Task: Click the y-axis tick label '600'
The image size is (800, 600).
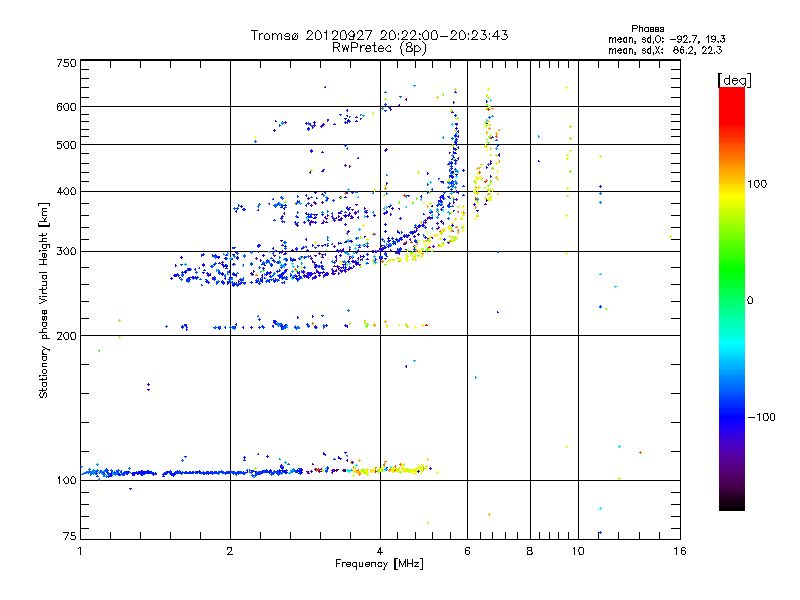Action: pos(66,107)
